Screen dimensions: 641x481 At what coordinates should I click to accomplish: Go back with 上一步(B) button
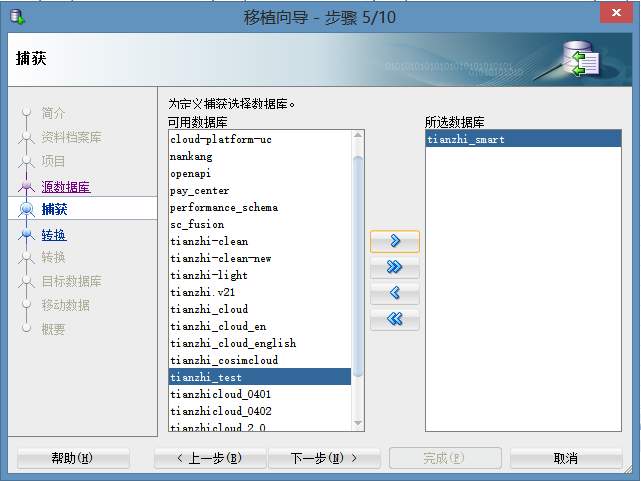click(210, 458)
